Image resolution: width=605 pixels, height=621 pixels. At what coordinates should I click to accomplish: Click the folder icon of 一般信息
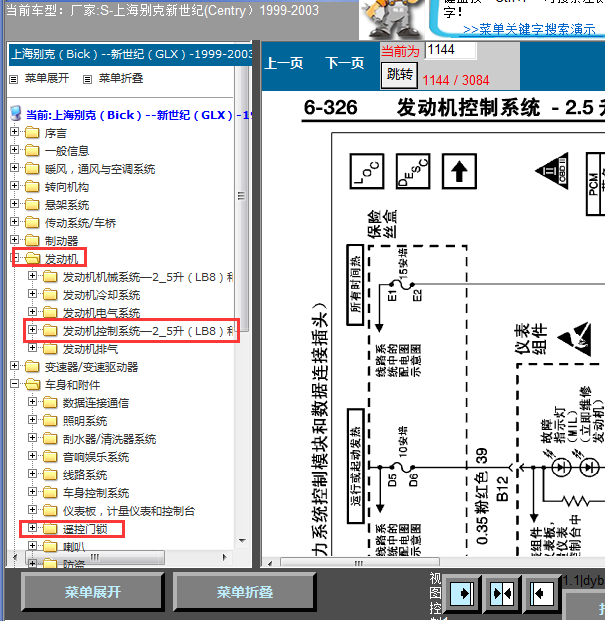32,150
